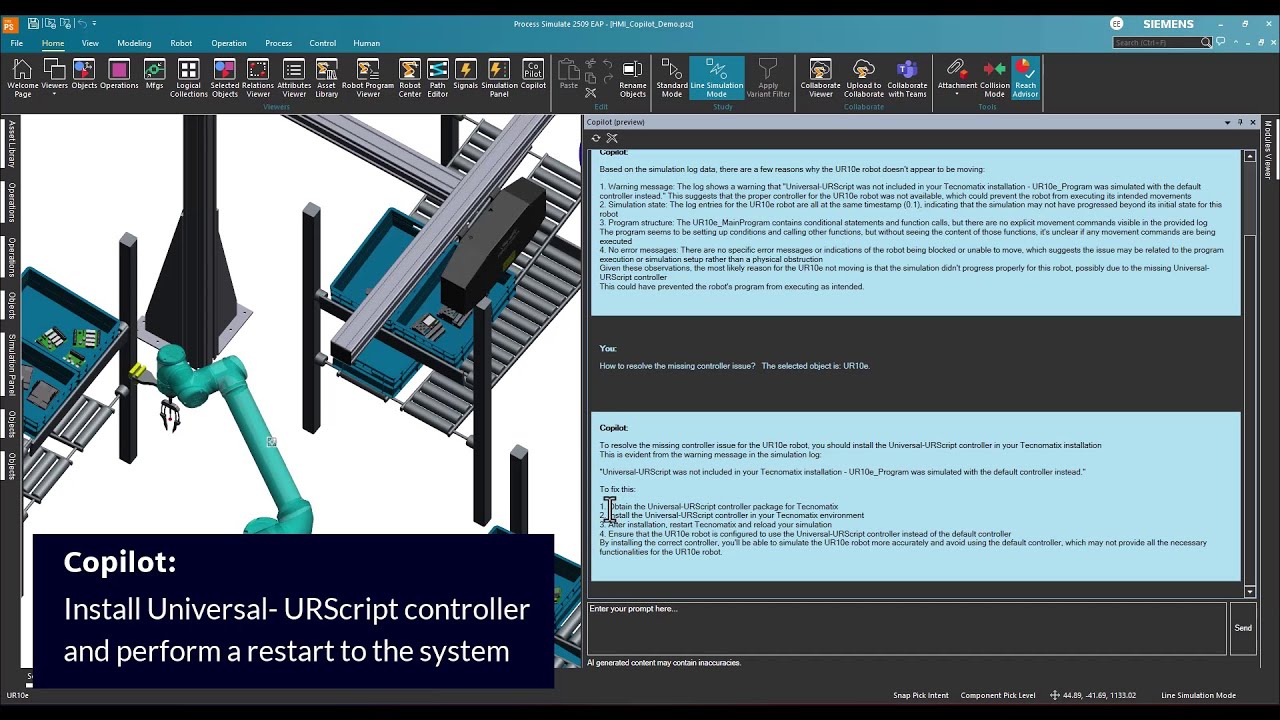The width and height of the screenshot is (1280, 720).
Task: Click the magnifier icon in the search box
Action: coord(1207,43)
